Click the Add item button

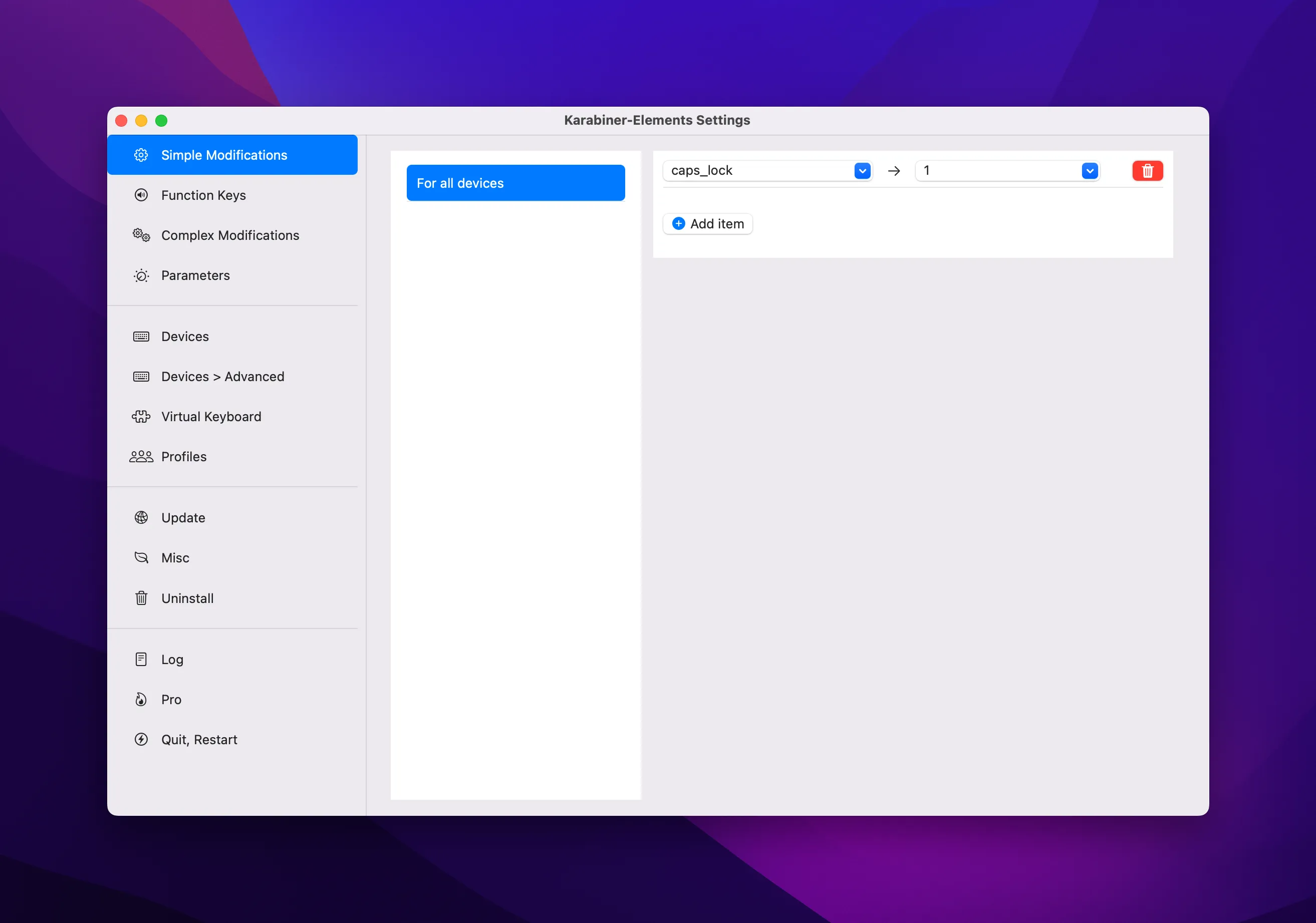point(708,224)
